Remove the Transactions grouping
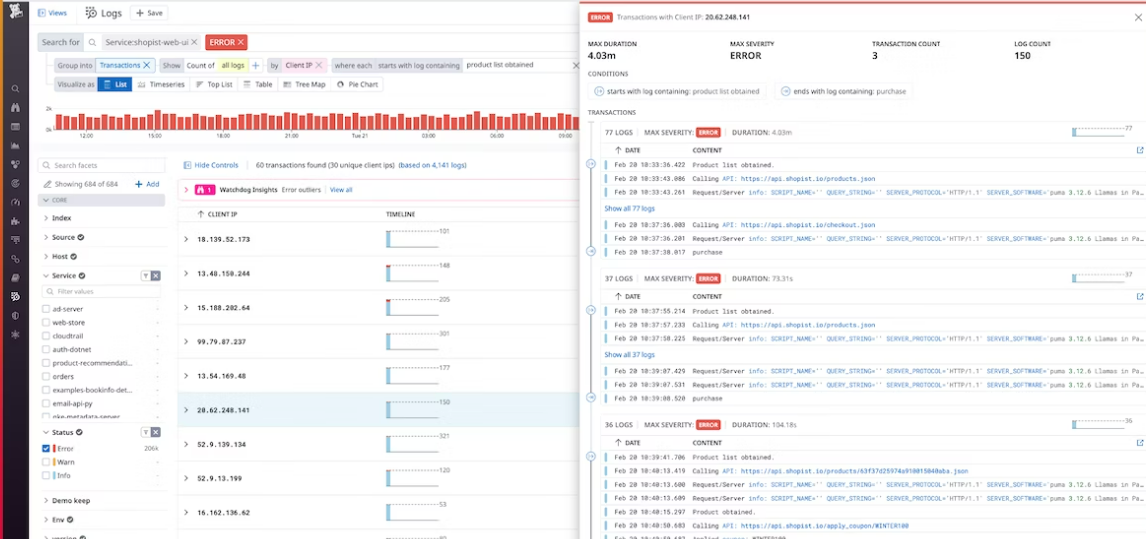 point(146,65)
